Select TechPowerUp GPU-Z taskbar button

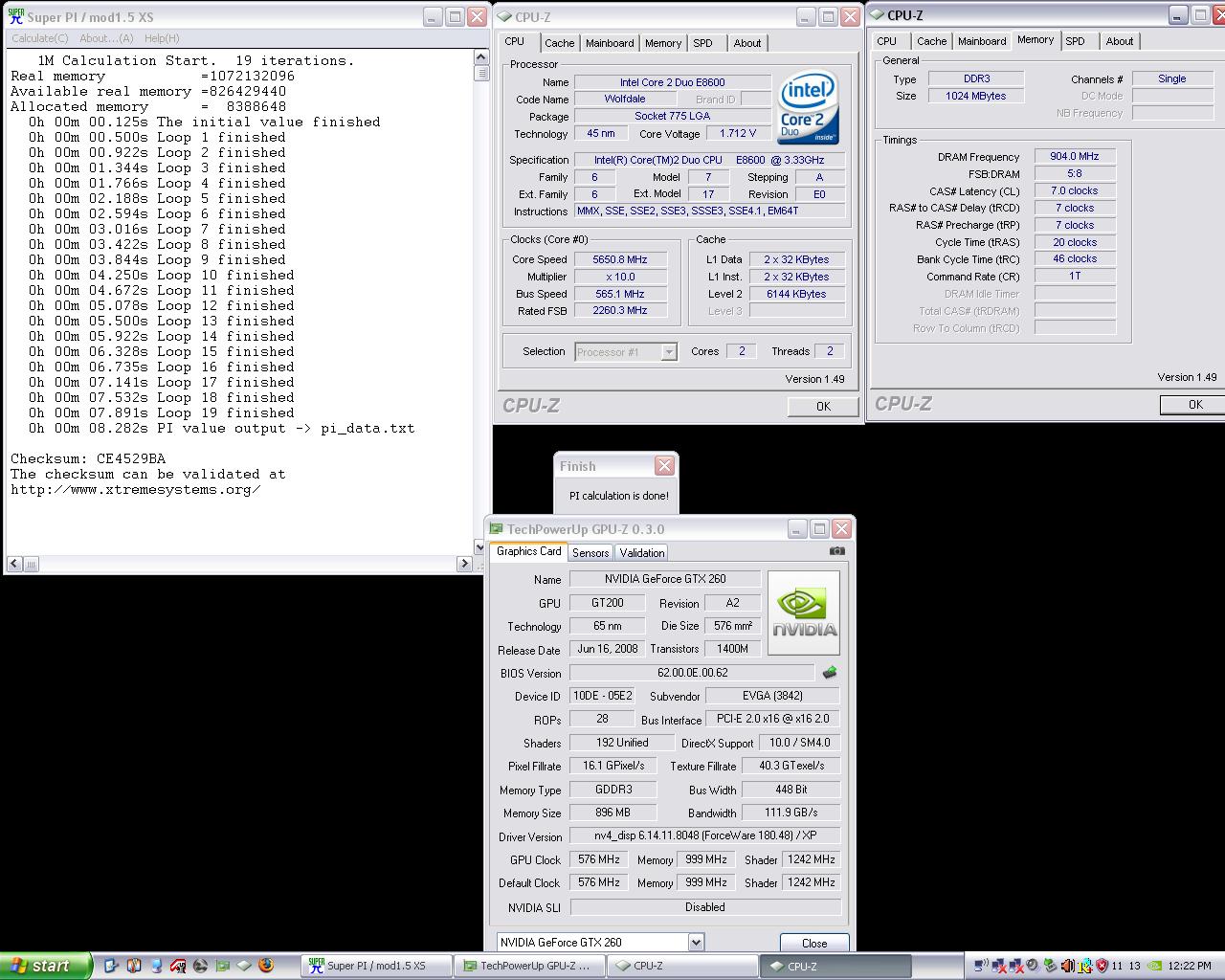[528, 966]
